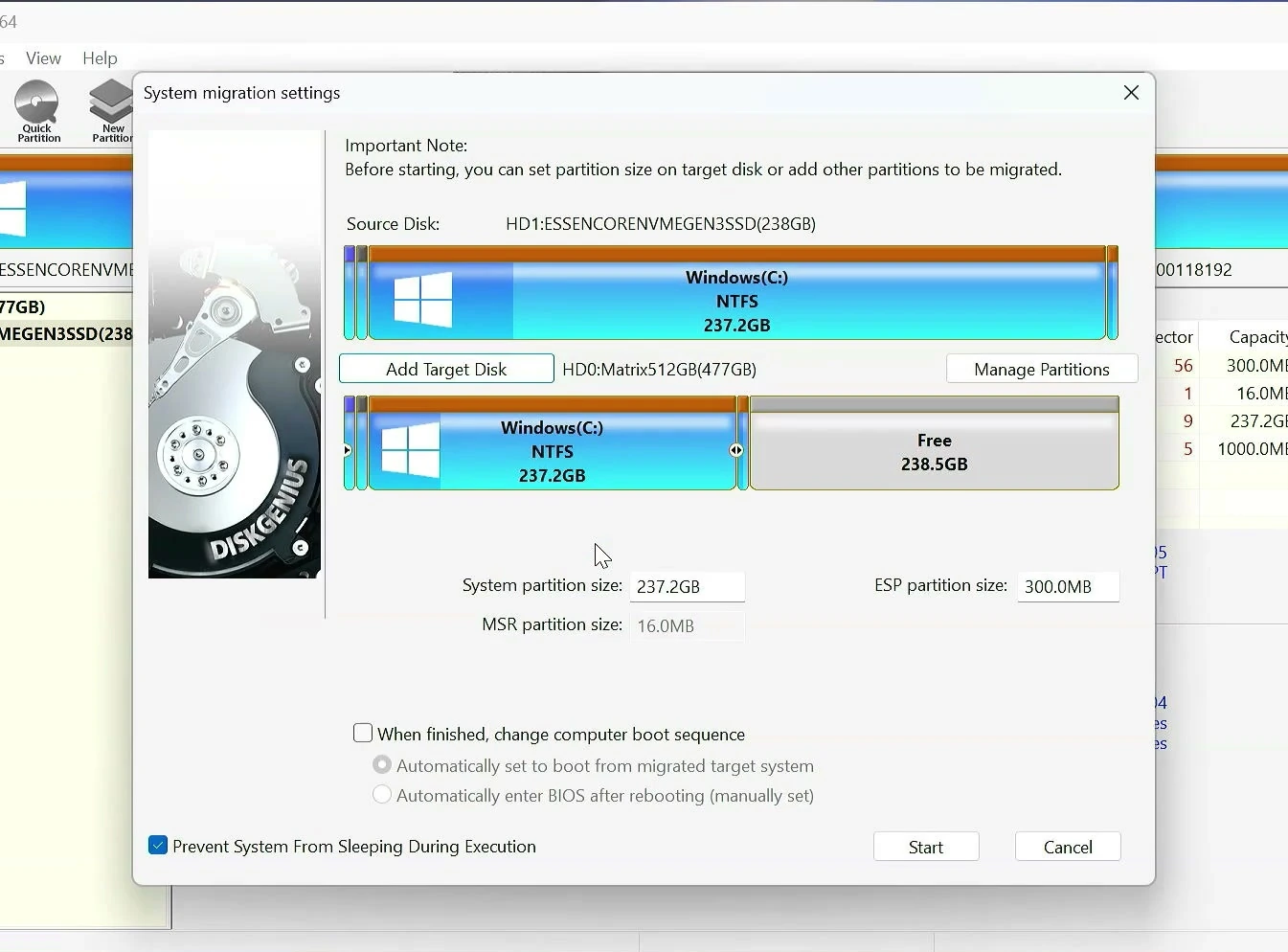Select the target disk Windows(C:) partition block
Image resolution: width=1288 pixels, height=952 pixels.
point(553,443)
